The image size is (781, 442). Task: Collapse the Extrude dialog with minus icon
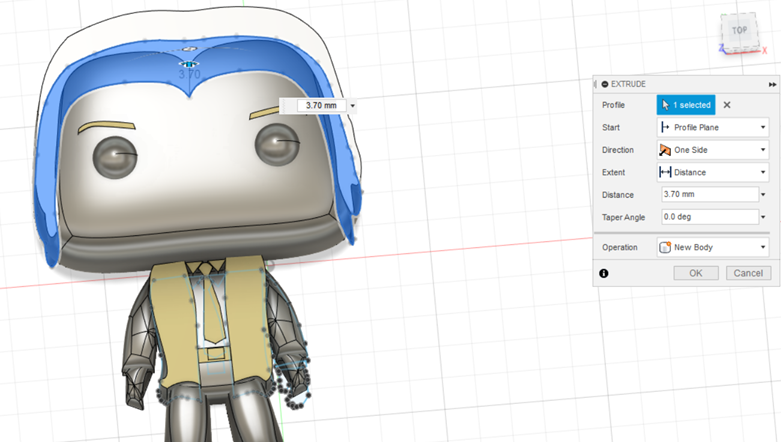(605, 84)
